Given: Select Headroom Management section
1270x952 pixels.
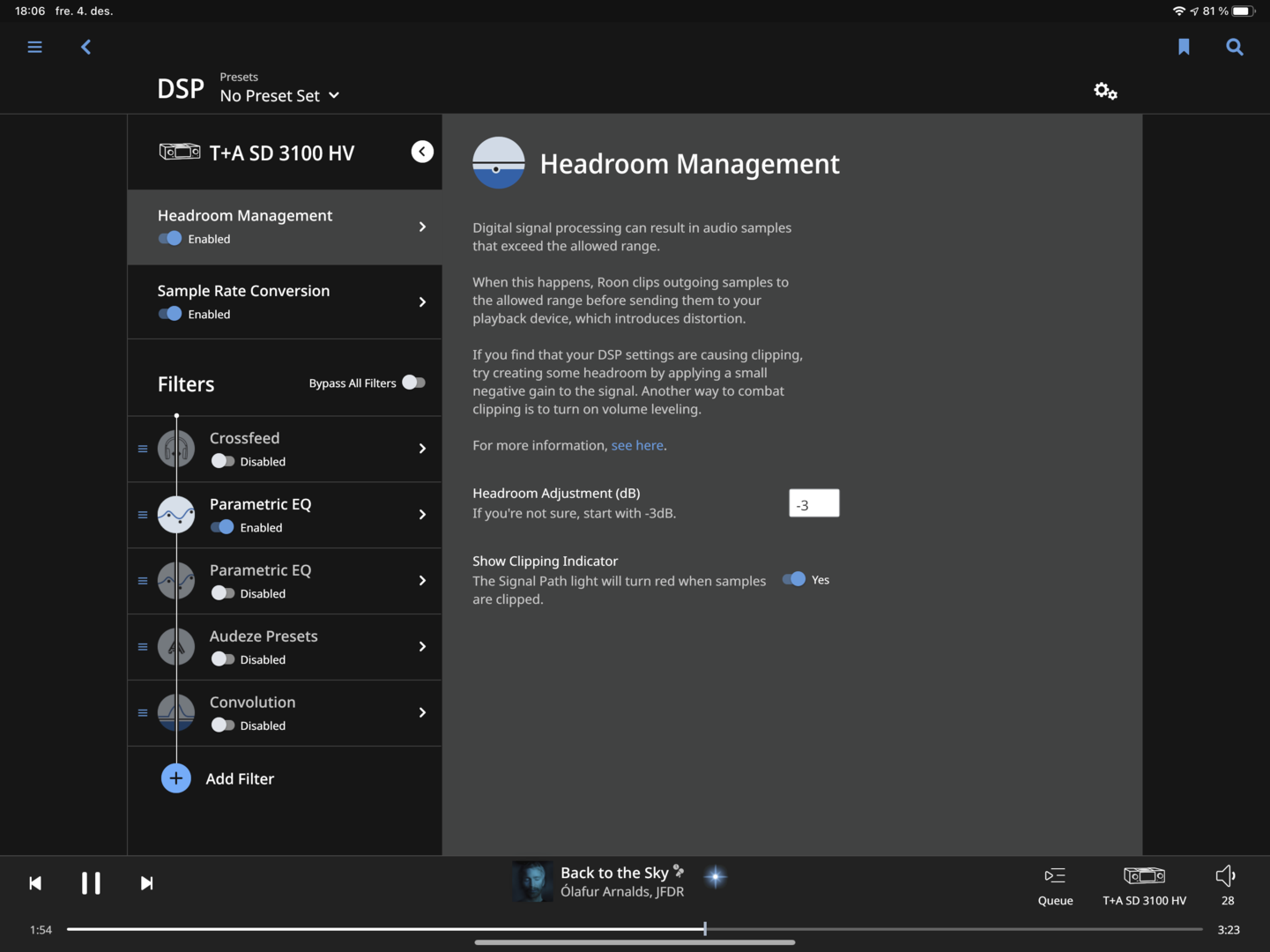Looking at the screenshot, I should coord(285,227).
